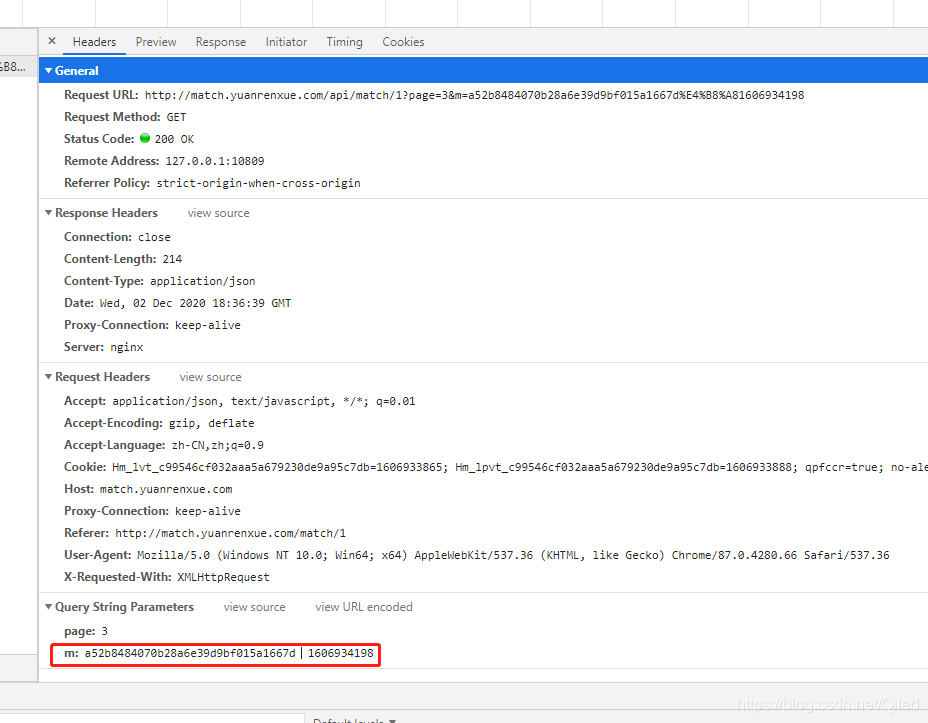Click the green status code indicator
928x723 pixels.
[x=145, y=138]
